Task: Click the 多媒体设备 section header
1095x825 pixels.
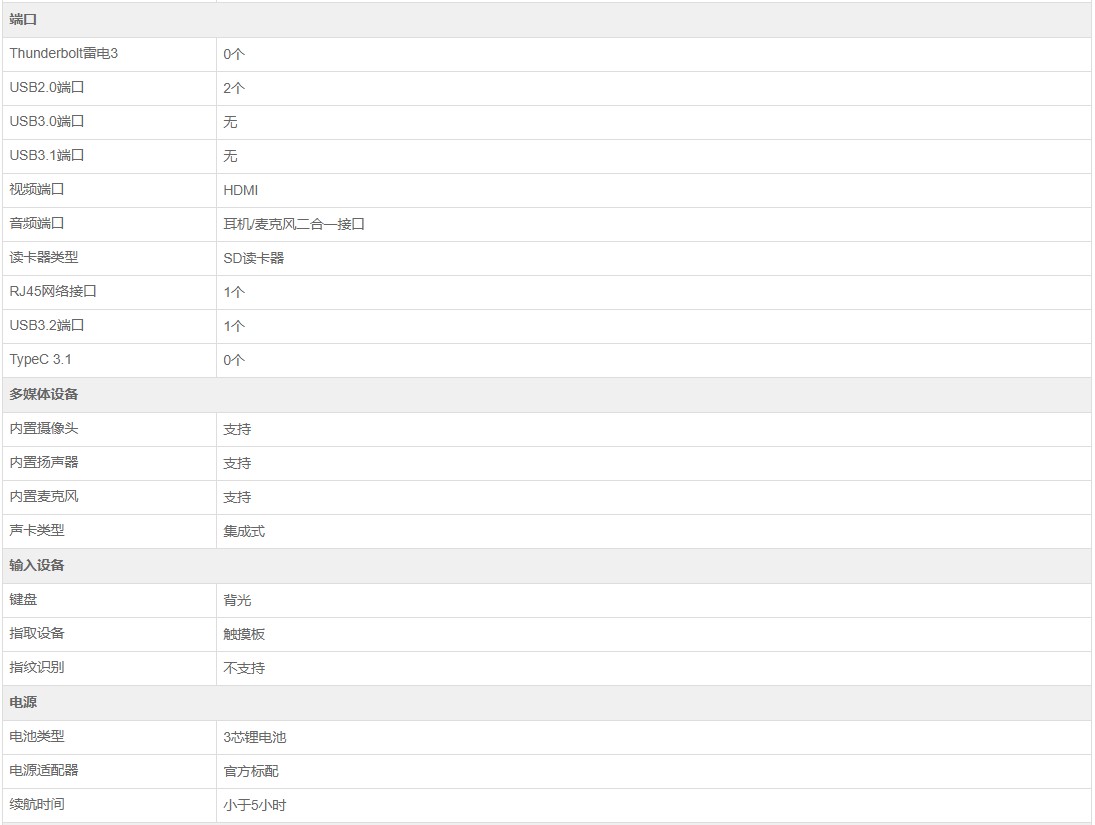Action: coord(44,394)
